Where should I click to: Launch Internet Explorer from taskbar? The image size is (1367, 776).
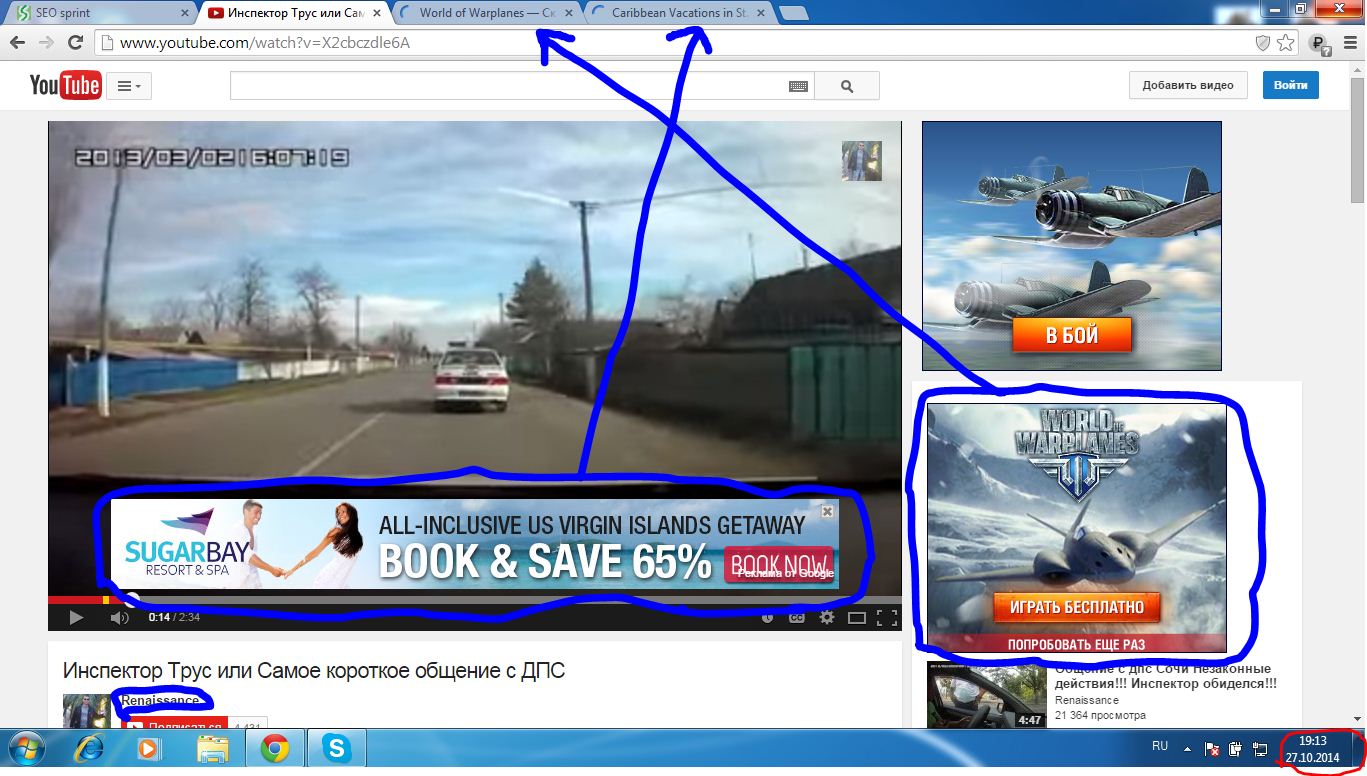pyautogui.click(x=88, y=748)
